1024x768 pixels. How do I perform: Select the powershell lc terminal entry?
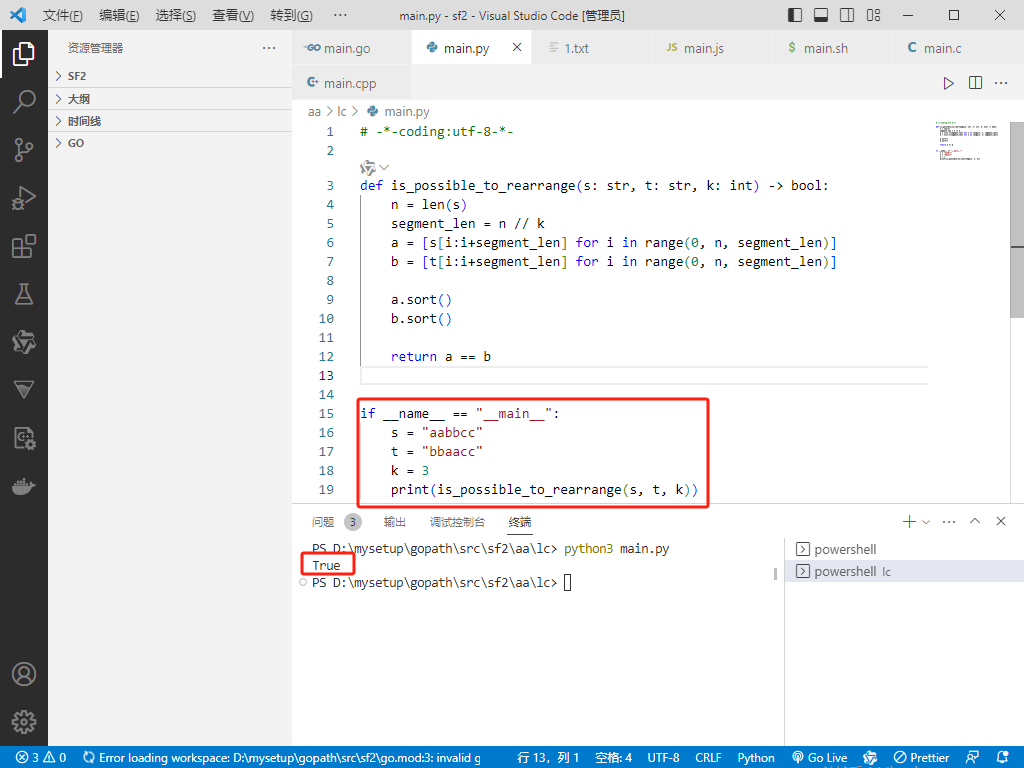[x=904, y=571]
